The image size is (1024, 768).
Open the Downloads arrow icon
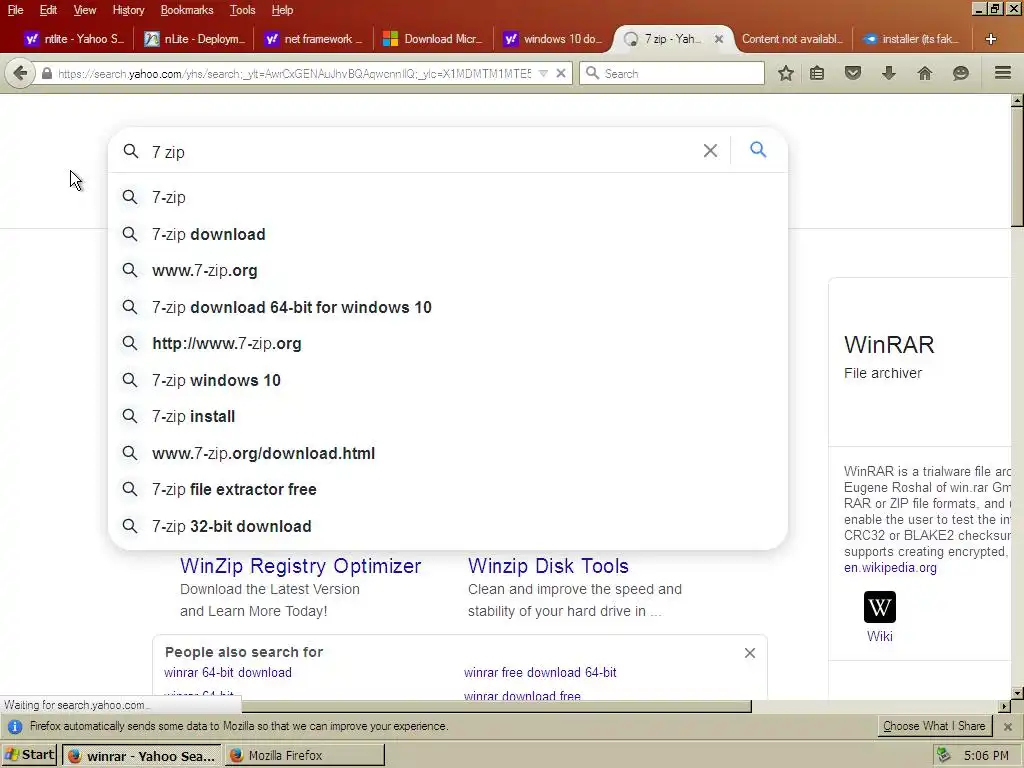[888, 73]
